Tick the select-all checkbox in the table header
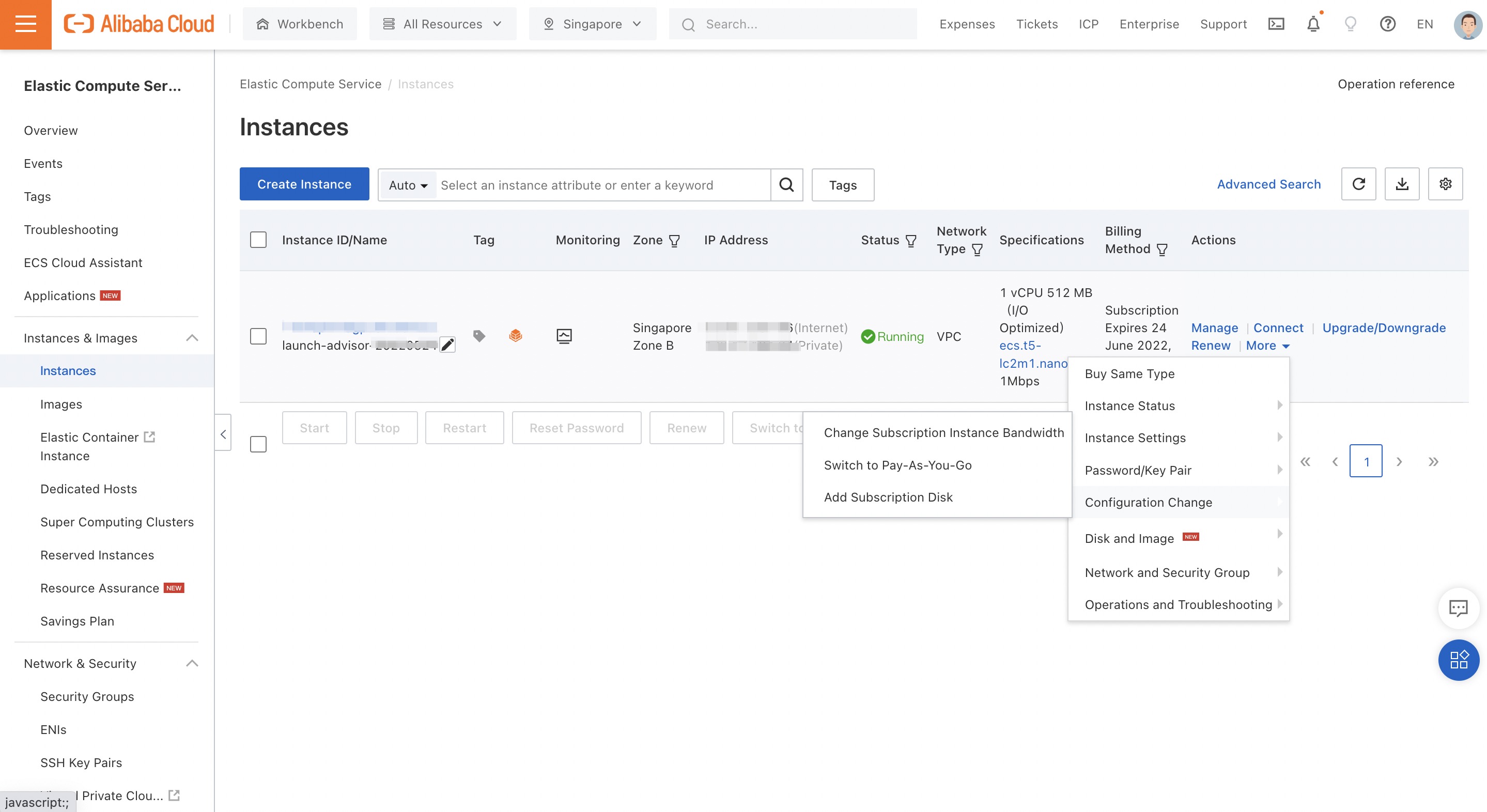 click(258, 240)
